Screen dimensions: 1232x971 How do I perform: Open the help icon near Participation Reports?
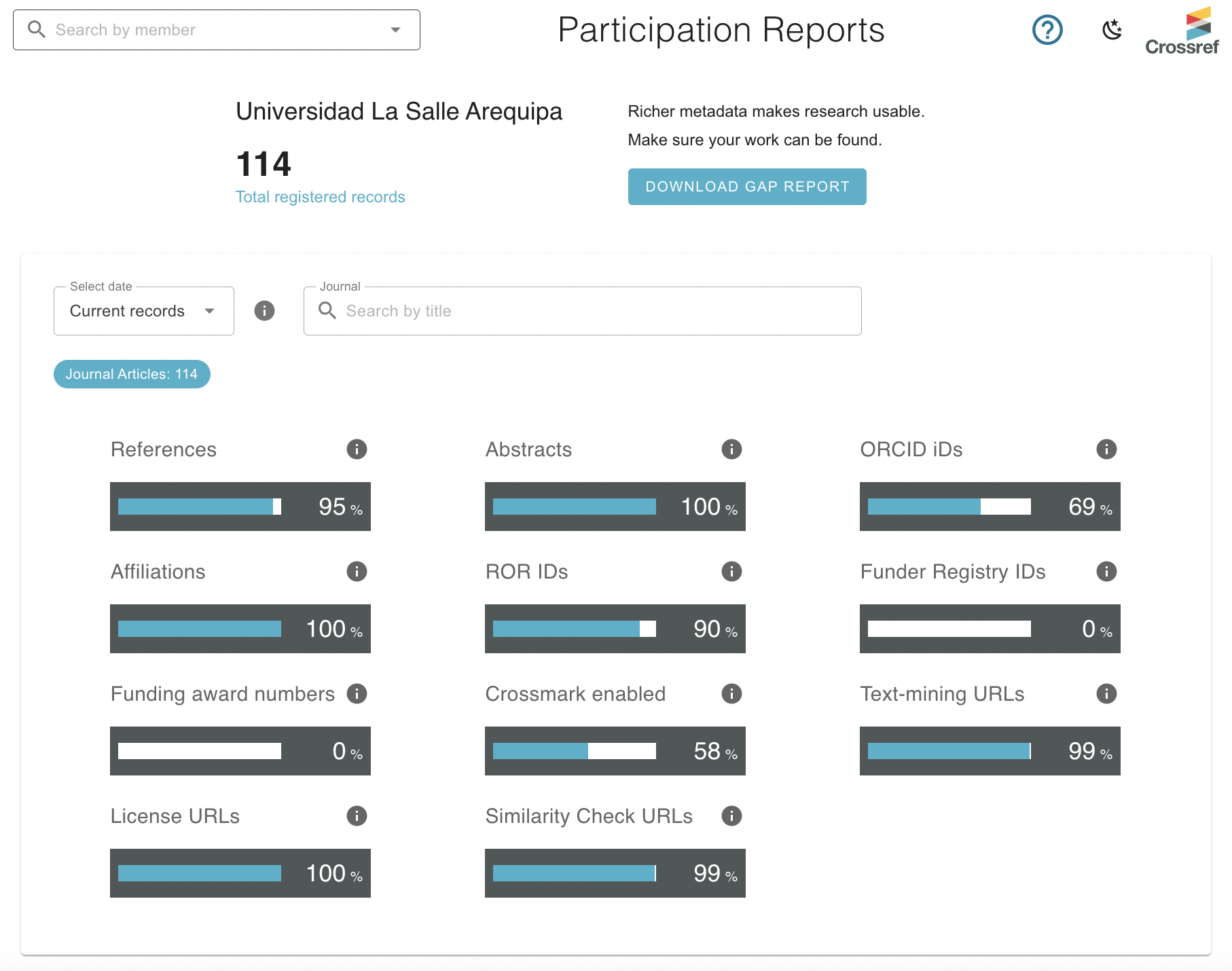pyautogui.click(x=1047, y=30)
